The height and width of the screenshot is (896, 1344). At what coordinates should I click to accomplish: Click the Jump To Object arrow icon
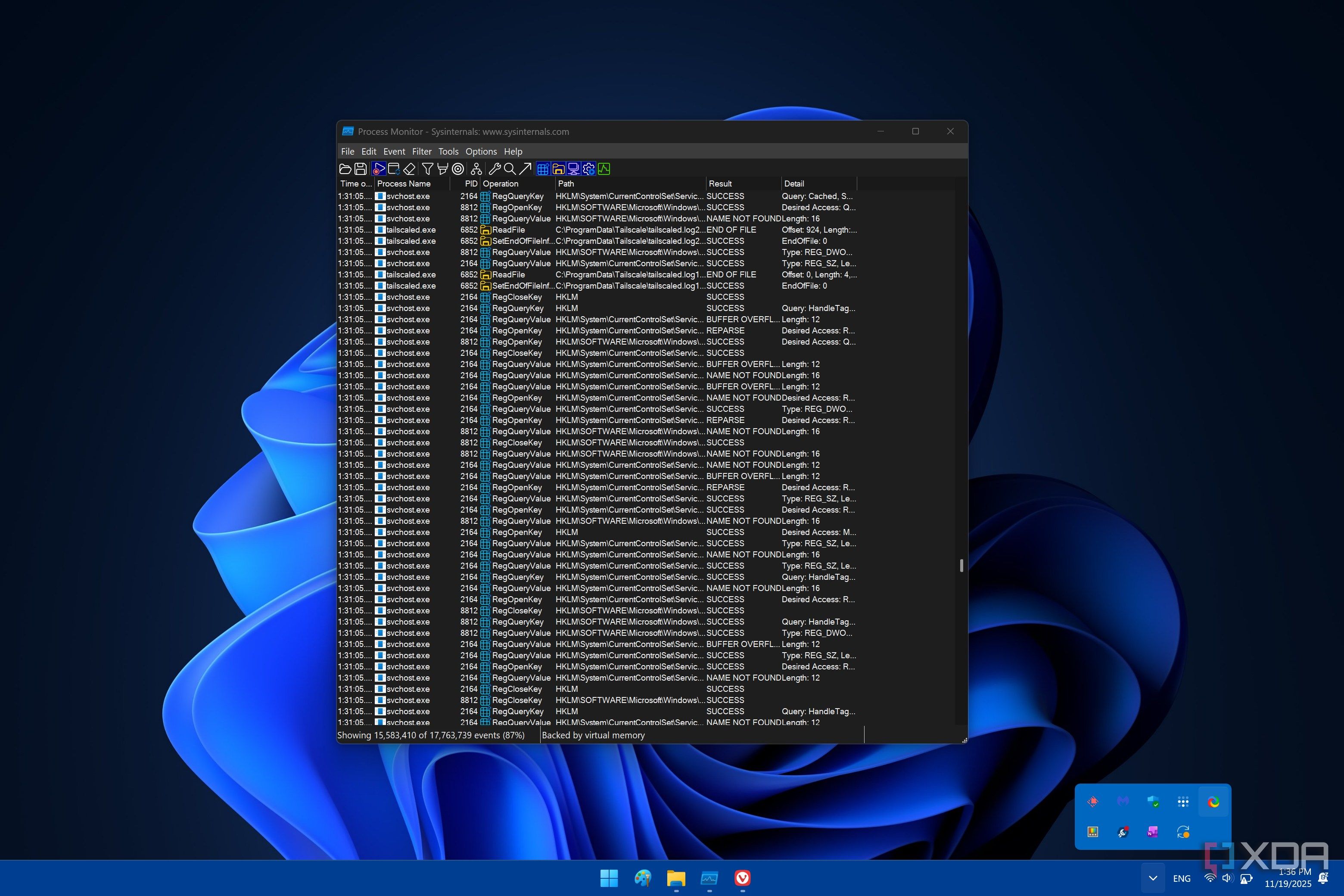pyautogui.click(x=525, y=168)
